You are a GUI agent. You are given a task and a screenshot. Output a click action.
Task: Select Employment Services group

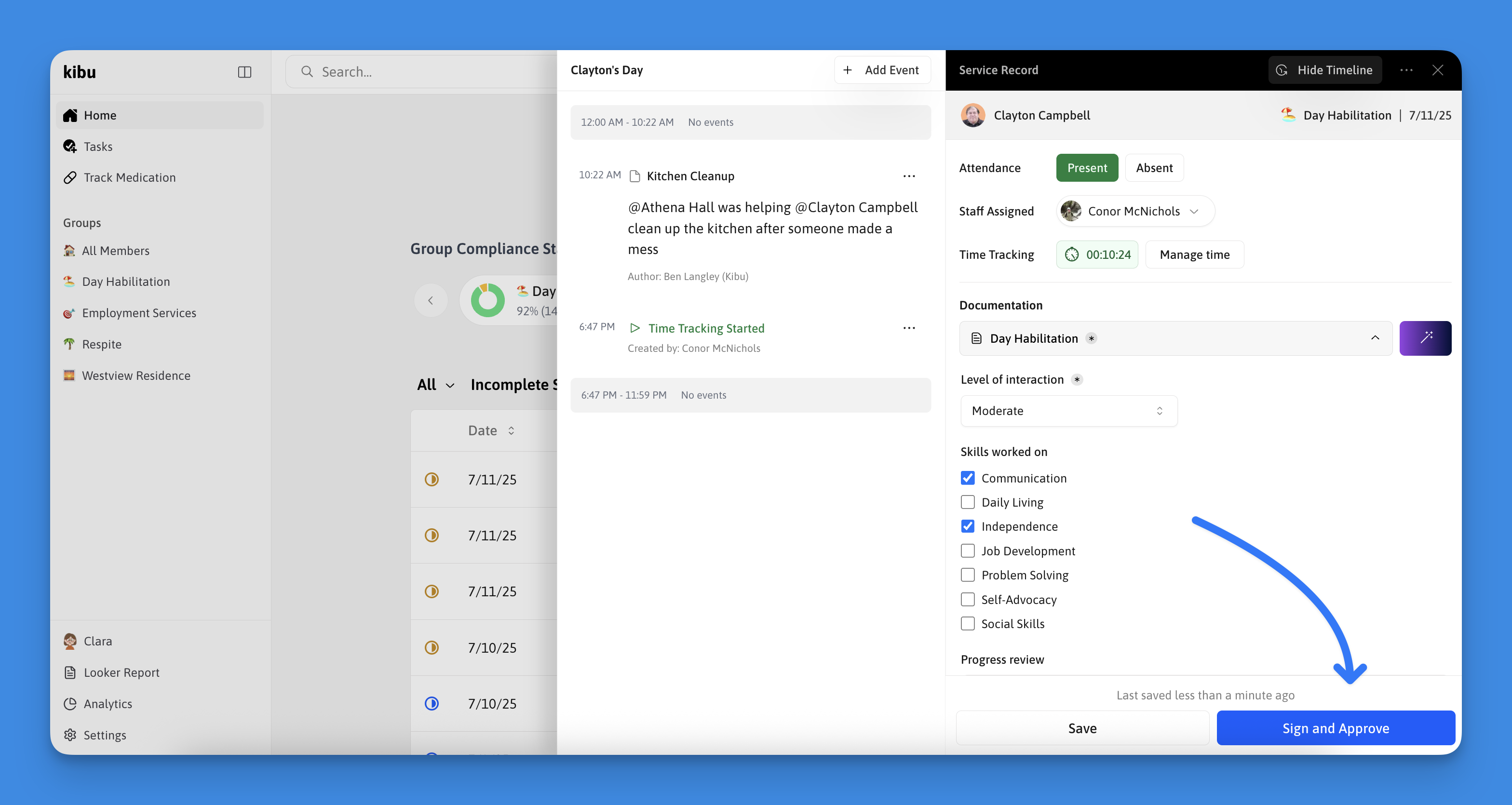pyautogui.click(x=138, y=313)
